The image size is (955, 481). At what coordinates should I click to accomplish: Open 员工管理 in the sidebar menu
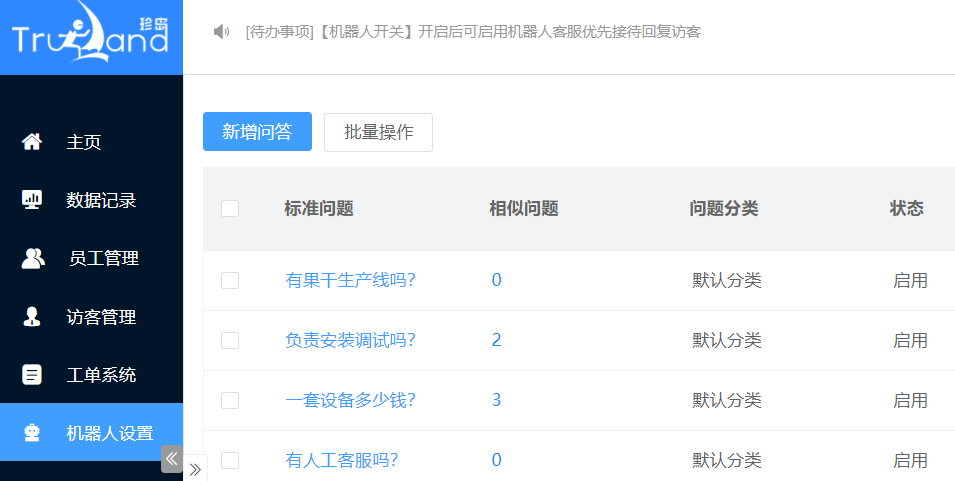[103, 258]
